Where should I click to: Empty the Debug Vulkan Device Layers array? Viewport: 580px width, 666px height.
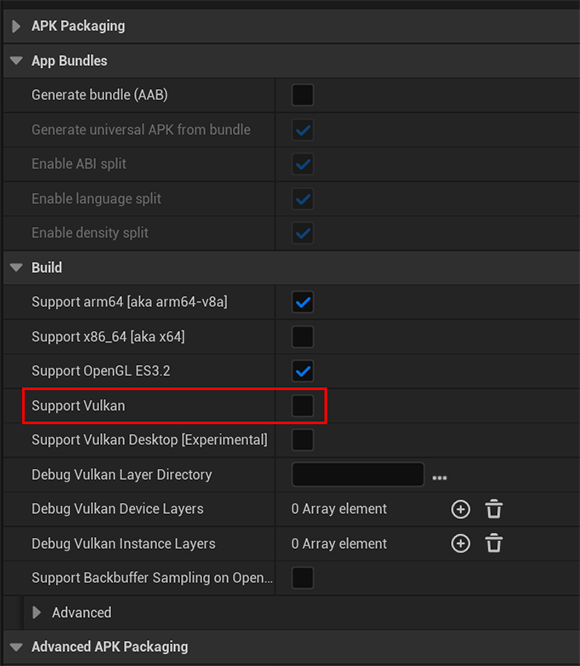494,509
